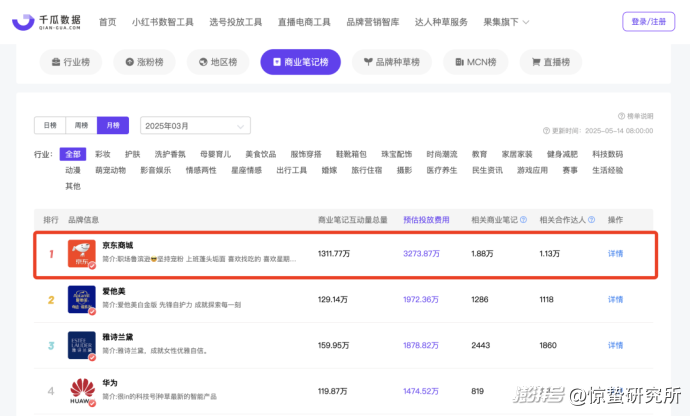
Task: Open the 涨粉榜 ranking tab
Action: pos(144,62)
